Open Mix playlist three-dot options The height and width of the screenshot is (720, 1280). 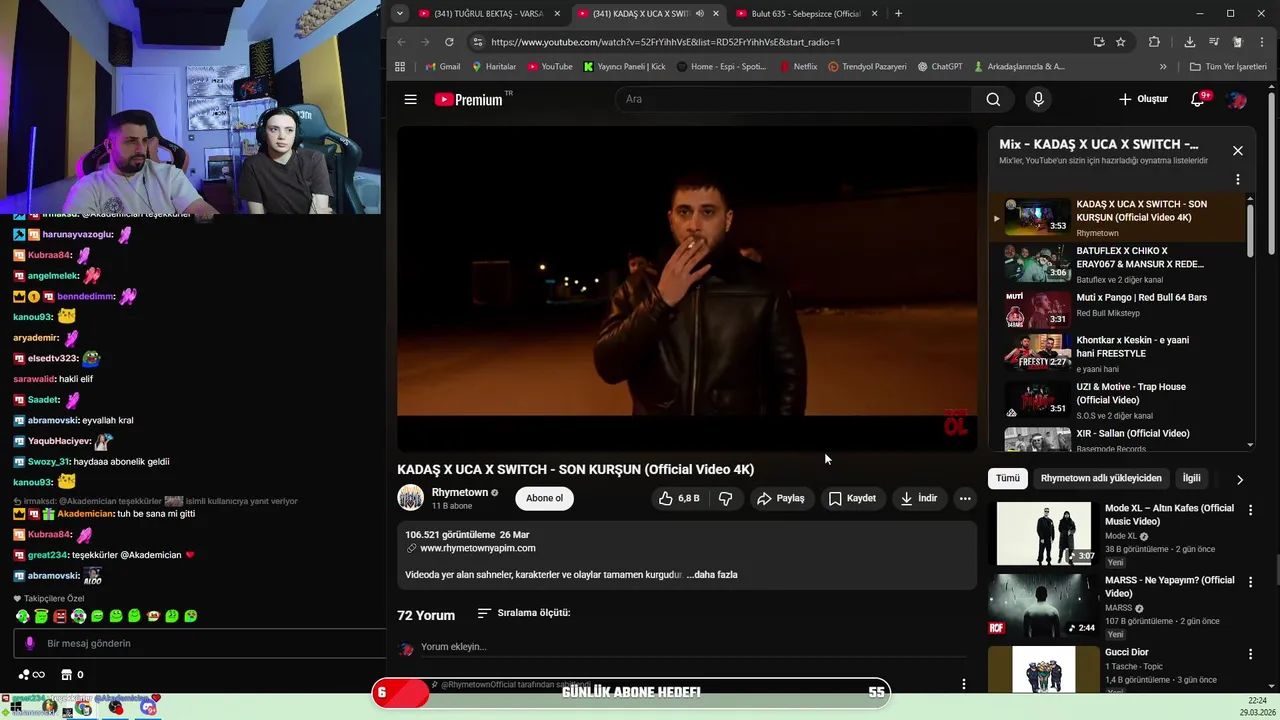point(1238,180)
